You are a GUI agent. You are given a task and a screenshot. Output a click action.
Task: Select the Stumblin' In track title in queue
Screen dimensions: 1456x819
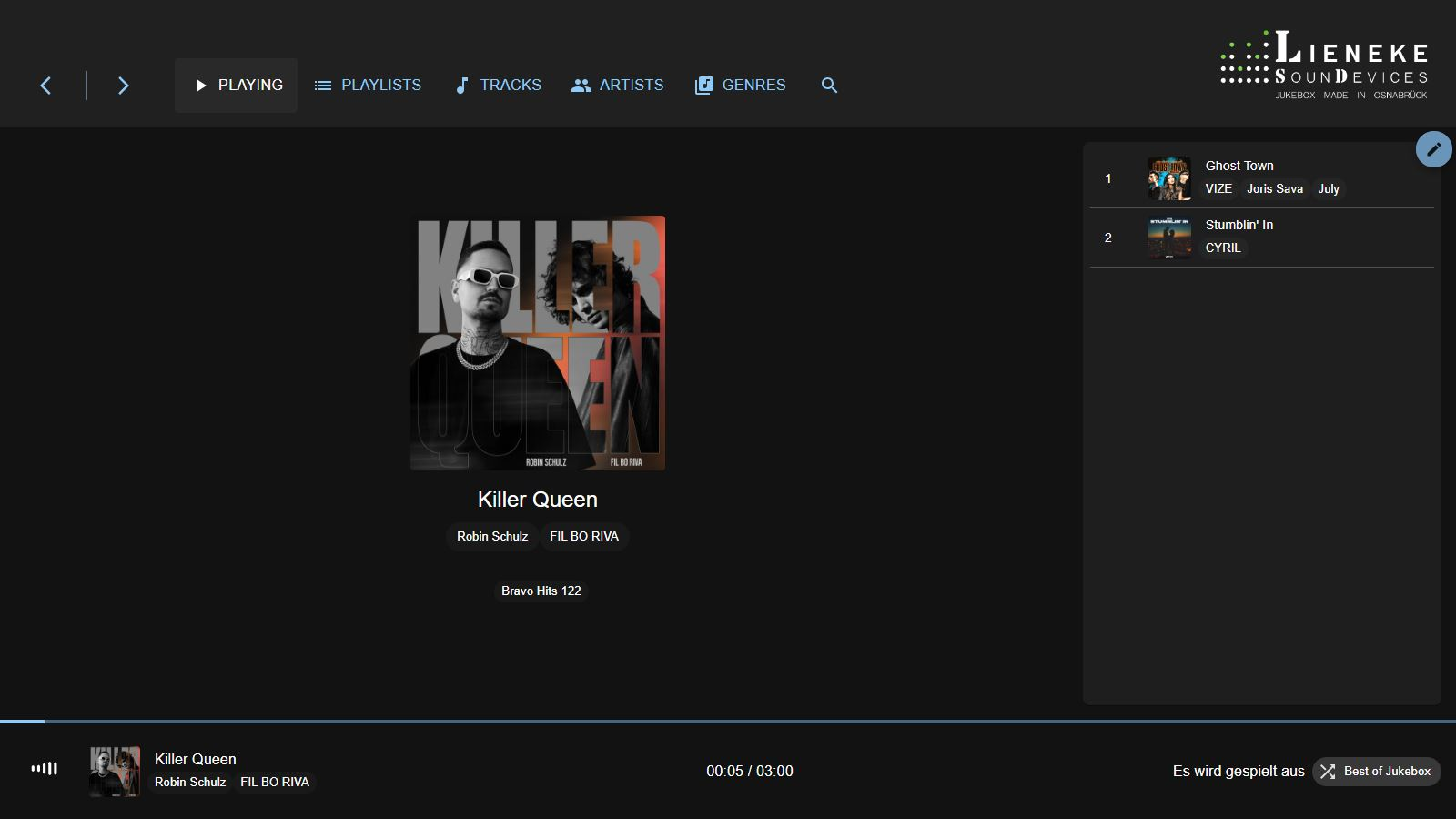[1239, 225]
